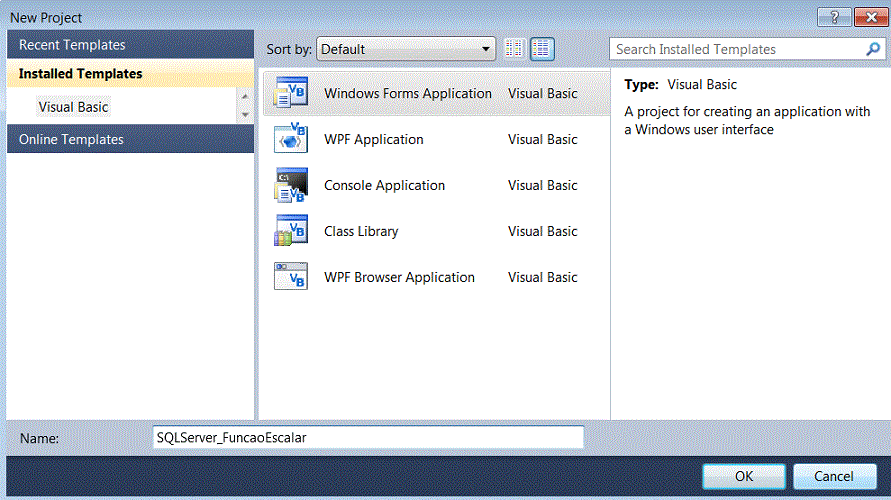Select the Visual Basic tree node
This screenshot has height=500, width=891.
click(x=73, y=107)
